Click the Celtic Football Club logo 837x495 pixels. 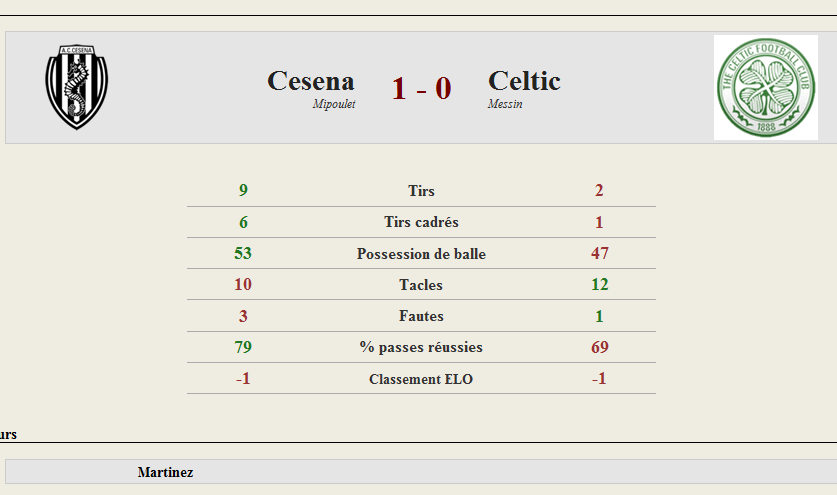coord(765,88)
